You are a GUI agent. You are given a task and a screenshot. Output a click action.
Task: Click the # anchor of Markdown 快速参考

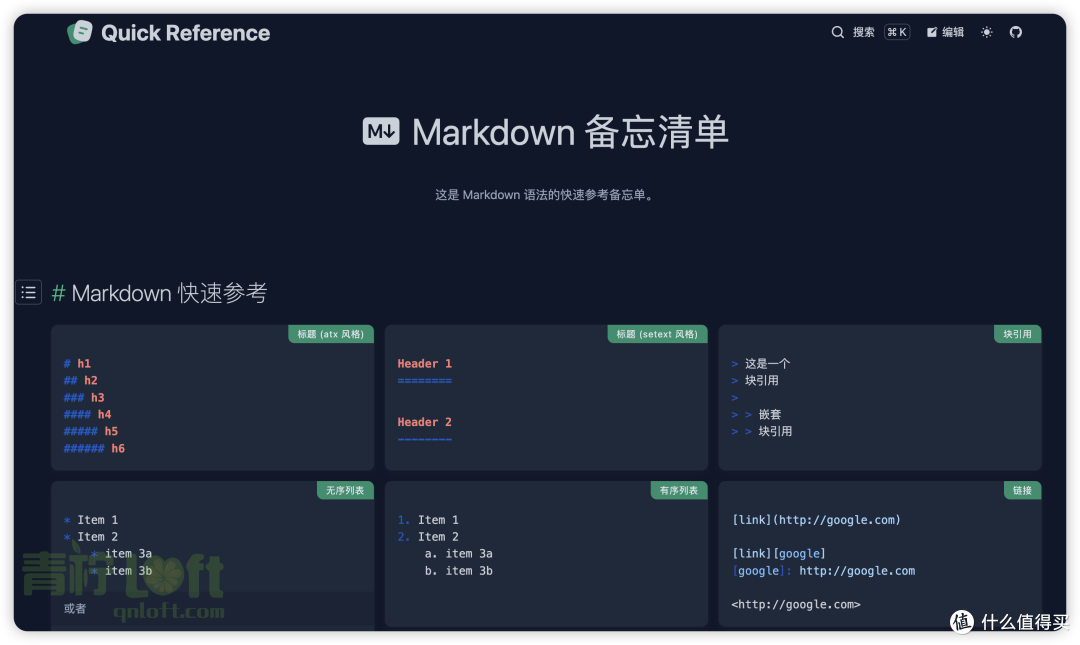pos(59,293)
